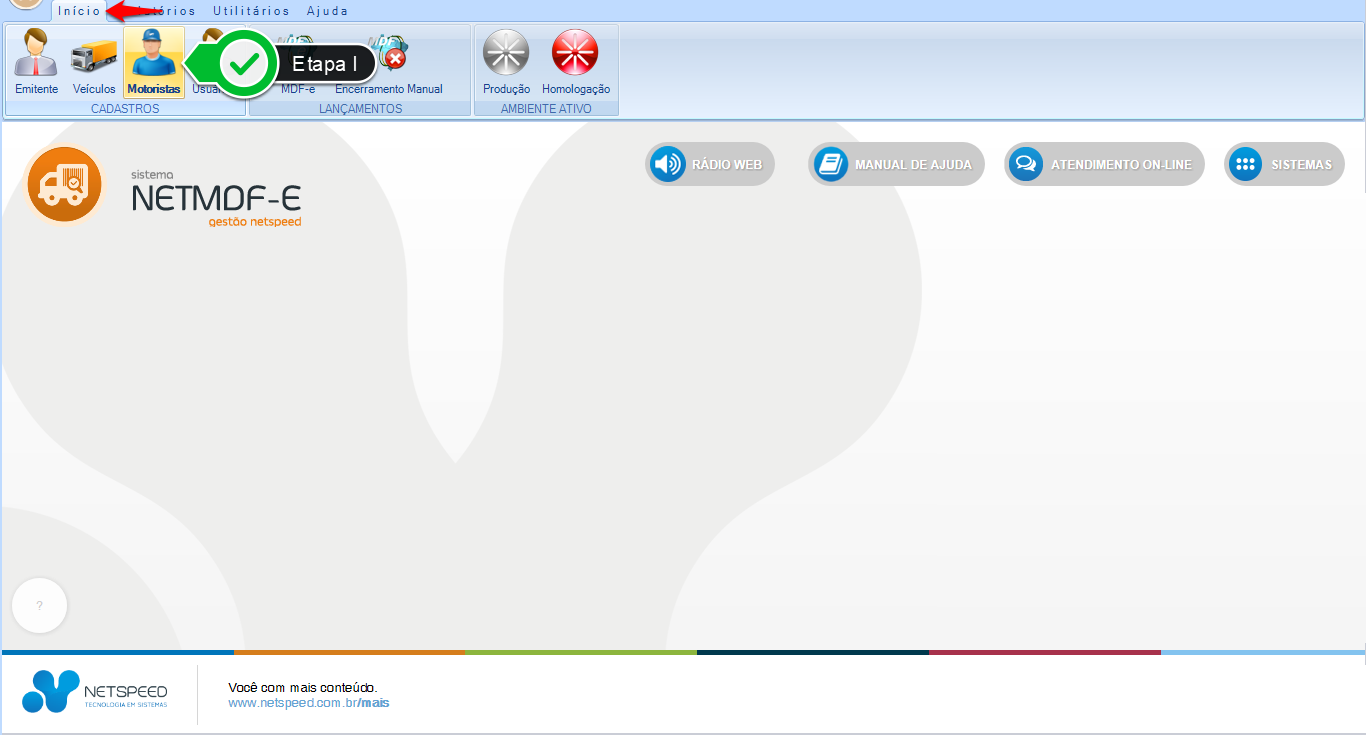
Task: Activate the Produção environment
Action: tap(506, 62)
